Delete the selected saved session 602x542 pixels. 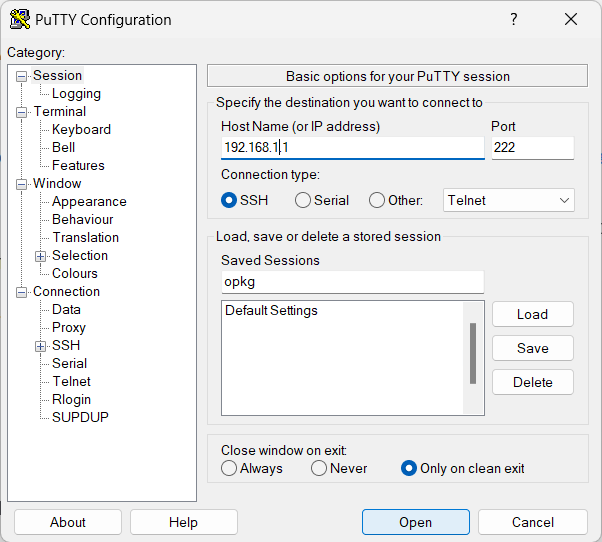point(533,382)
